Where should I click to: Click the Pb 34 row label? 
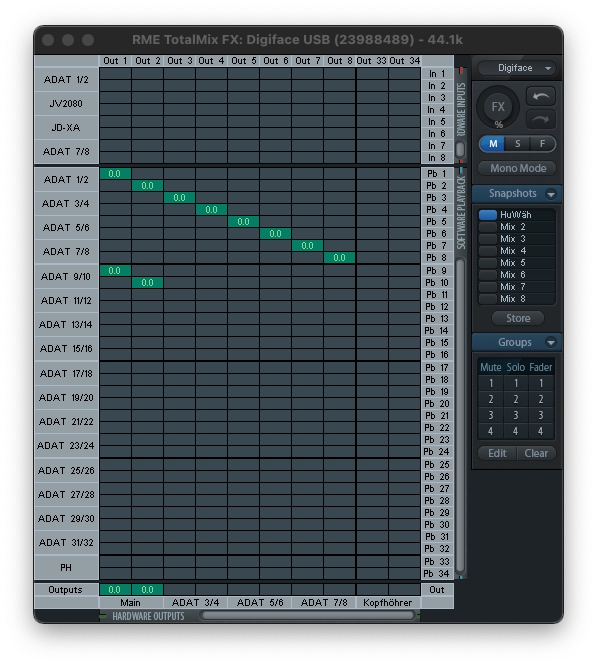coord(437,574)
